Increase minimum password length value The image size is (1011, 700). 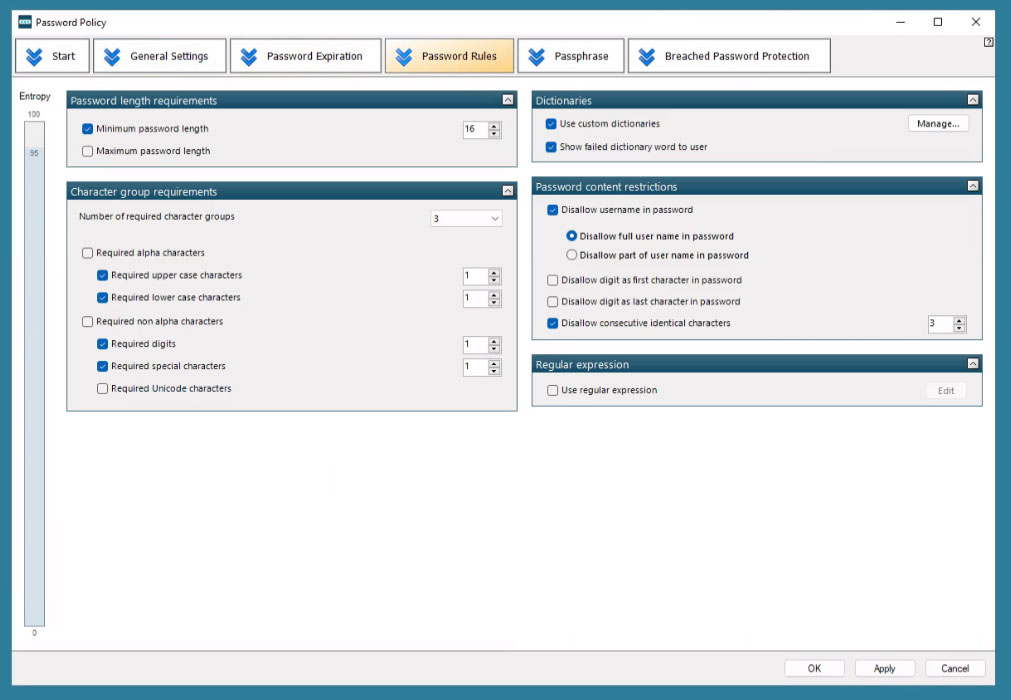coord(494,126)
